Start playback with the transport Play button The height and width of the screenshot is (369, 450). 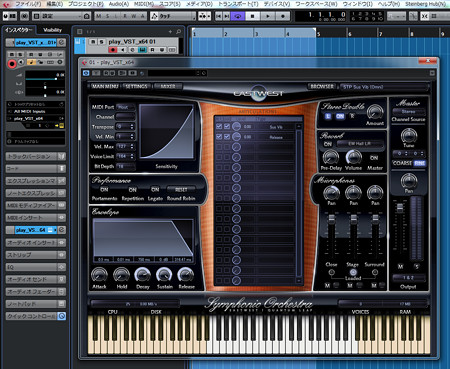[x=268, y=16]
